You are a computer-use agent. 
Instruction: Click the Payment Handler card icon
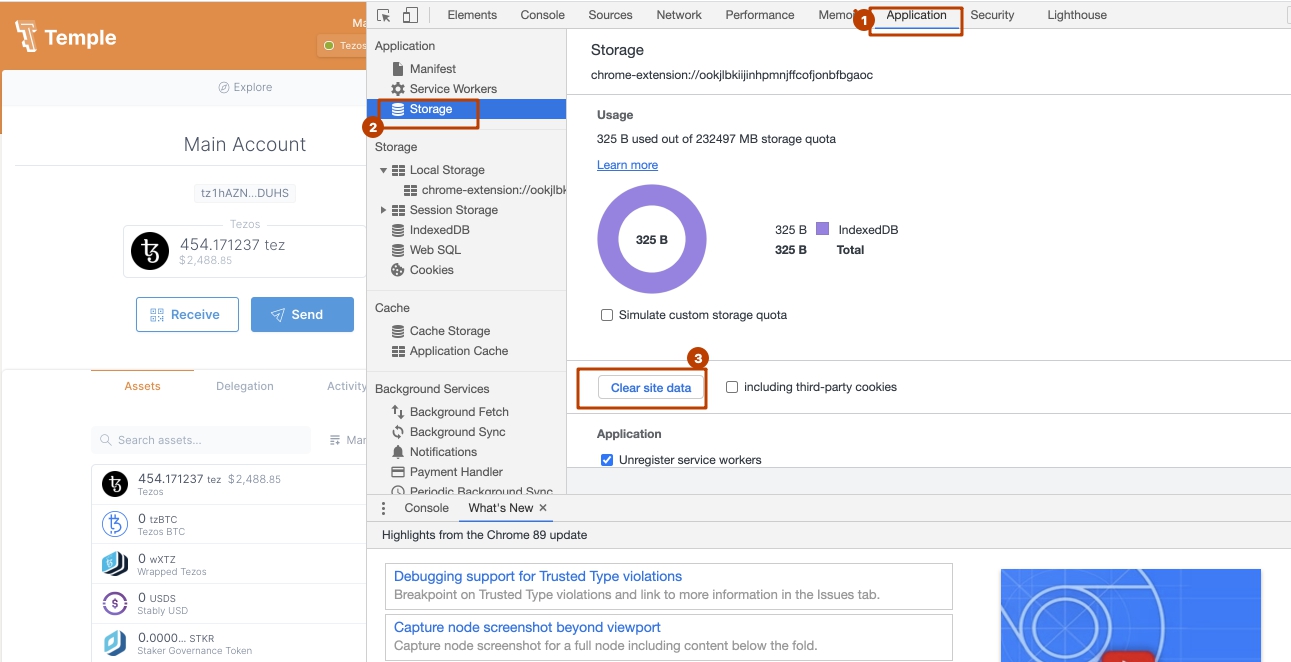point(398,472)
